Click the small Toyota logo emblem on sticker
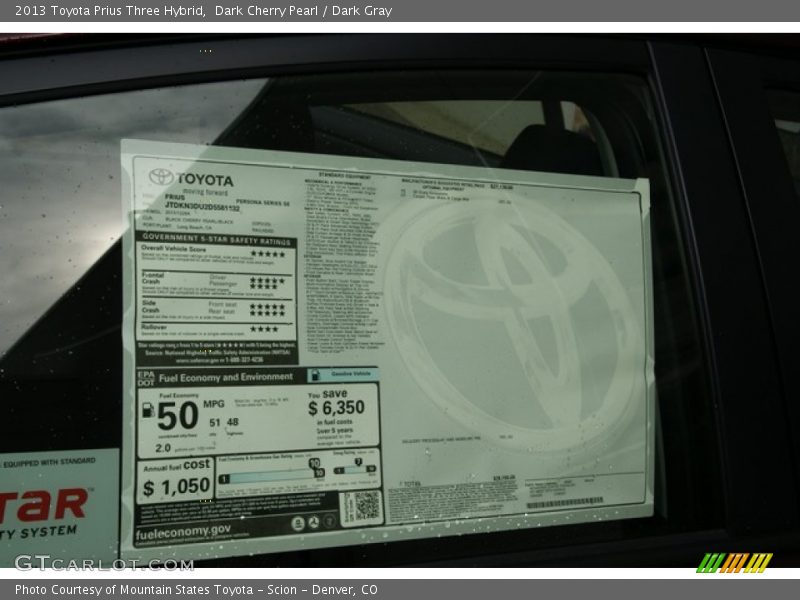This screenshot has height=600, width=800. (x=161, y=177)
